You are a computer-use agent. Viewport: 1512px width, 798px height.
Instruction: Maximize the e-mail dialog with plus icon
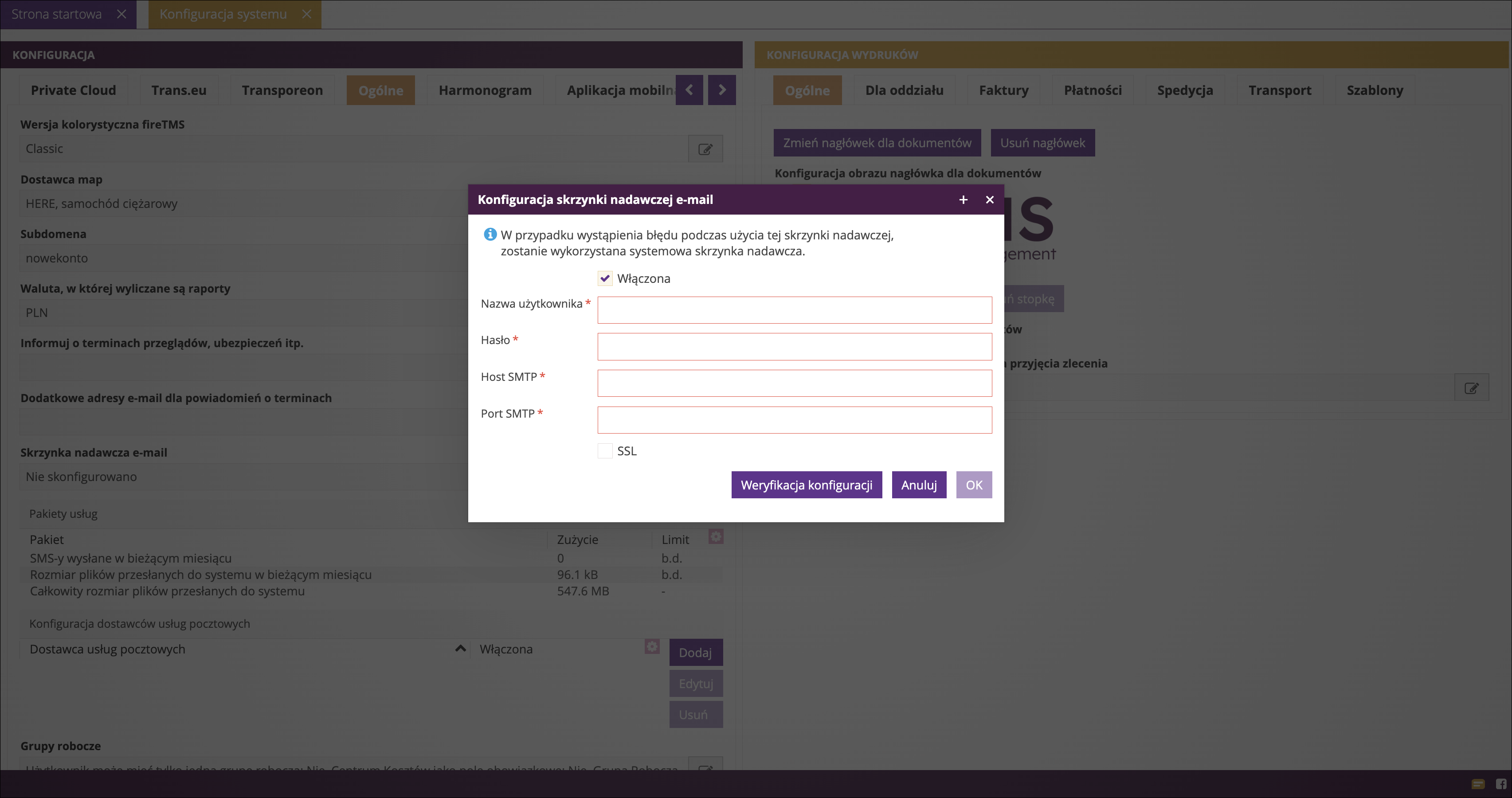[963, 199]
